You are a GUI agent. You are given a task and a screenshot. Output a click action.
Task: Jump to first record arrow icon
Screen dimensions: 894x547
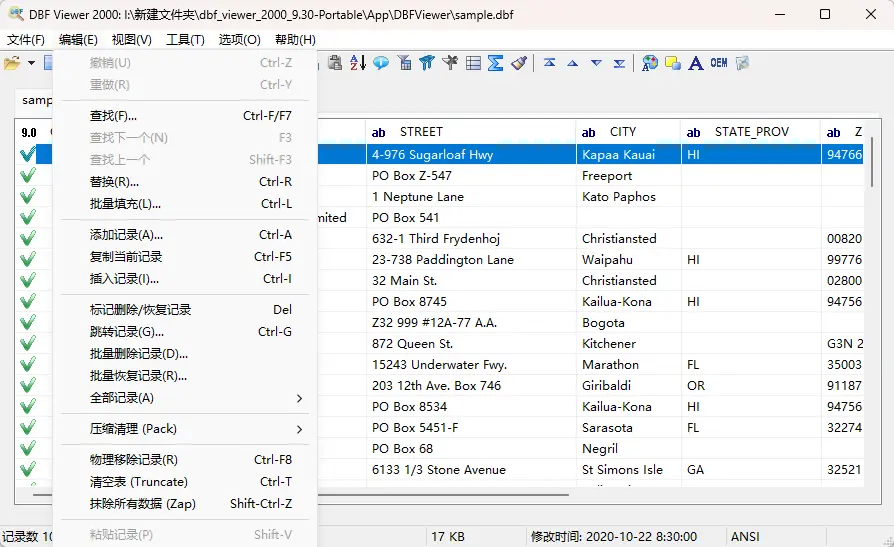click(550, 63)
